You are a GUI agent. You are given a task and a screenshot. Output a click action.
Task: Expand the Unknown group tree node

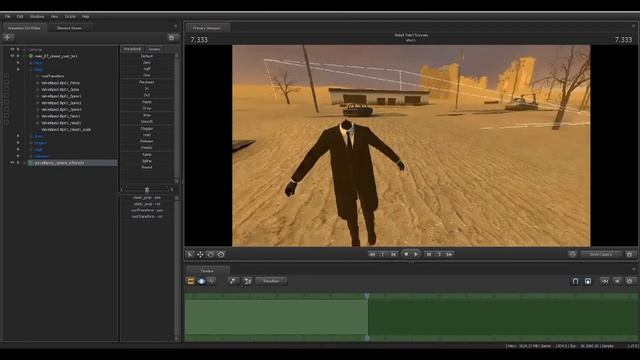click(x=31, y=156)
